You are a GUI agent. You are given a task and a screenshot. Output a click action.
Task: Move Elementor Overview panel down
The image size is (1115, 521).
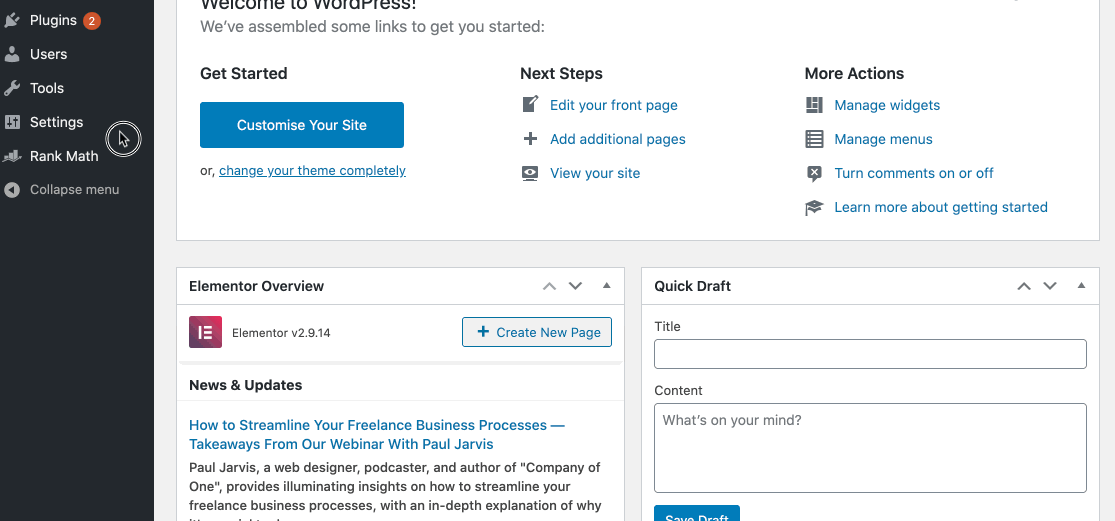575,286
